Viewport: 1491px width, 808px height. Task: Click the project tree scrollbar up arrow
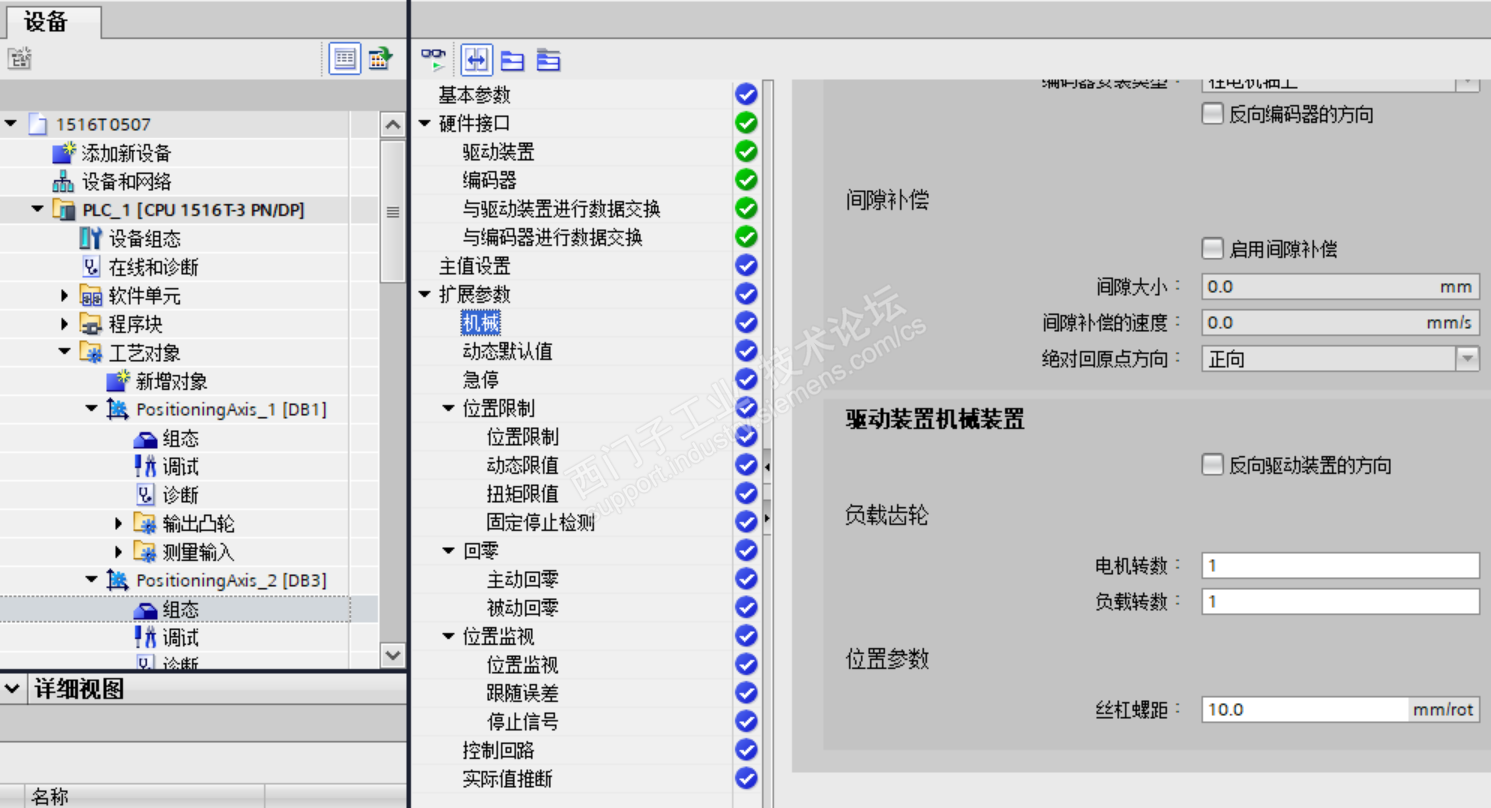tap(392, 125)
